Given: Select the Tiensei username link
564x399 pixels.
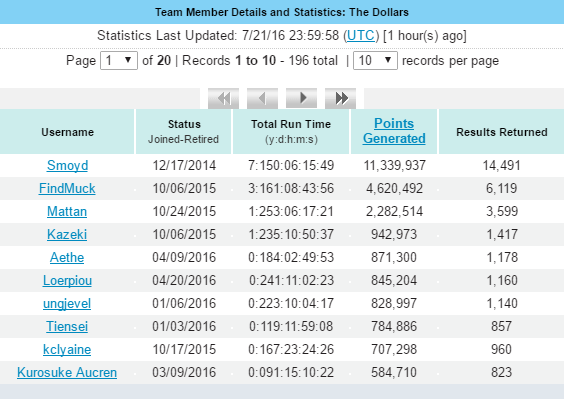Looking at the screenshot, I should (67, 327).
